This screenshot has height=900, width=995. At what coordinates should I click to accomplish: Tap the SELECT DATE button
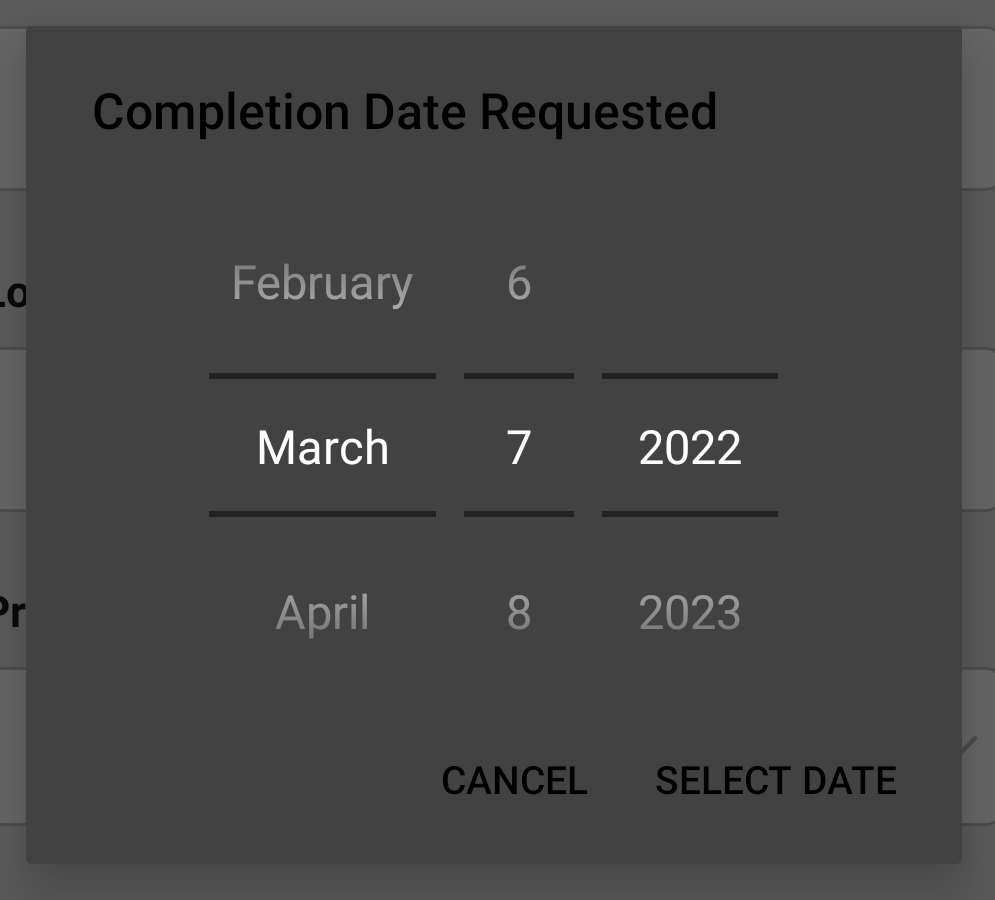click(777, 780)
